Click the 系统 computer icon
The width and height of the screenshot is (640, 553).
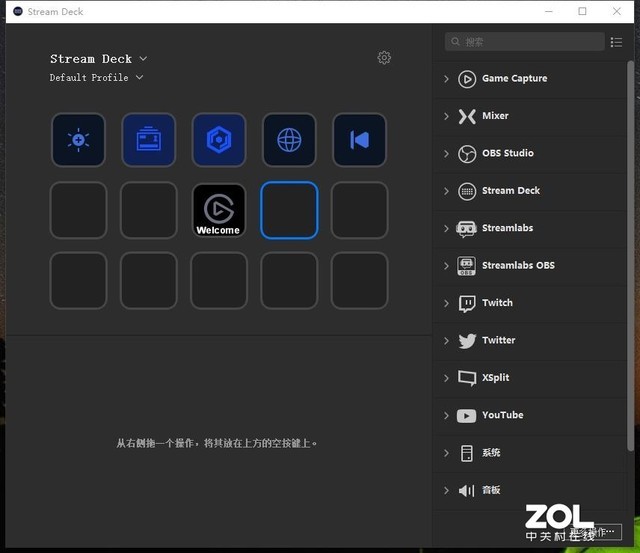point(467,453)
